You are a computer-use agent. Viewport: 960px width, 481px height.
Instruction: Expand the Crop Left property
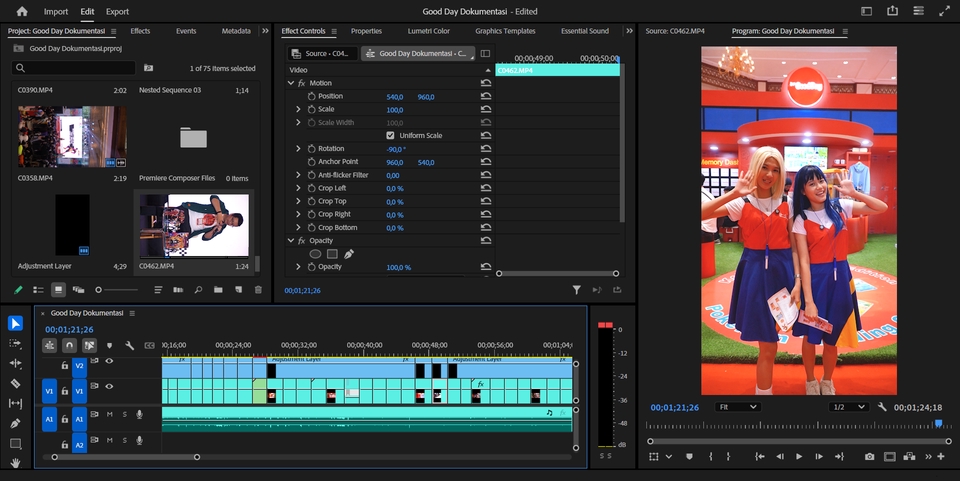tap(298, 188)
